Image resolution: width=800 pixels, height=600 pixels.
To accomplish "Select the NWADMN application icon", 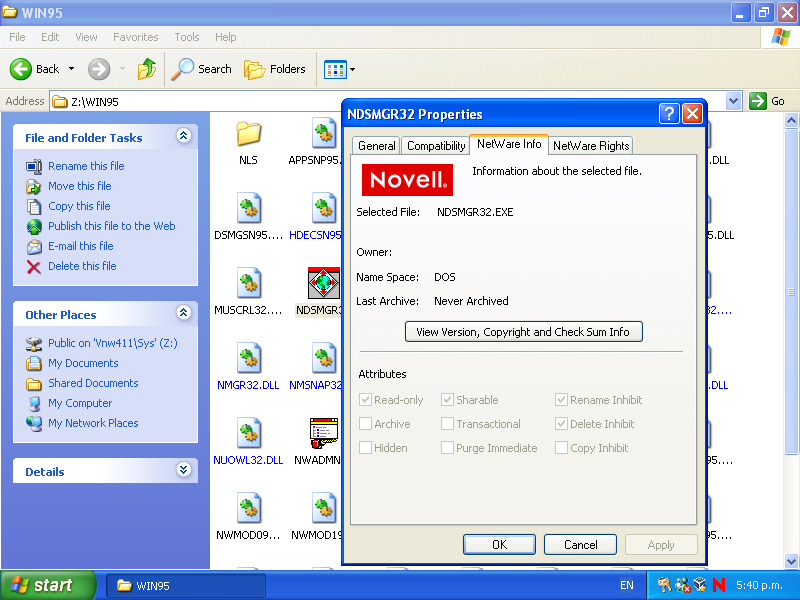I will pyautogui.click(x=324, y=433).
